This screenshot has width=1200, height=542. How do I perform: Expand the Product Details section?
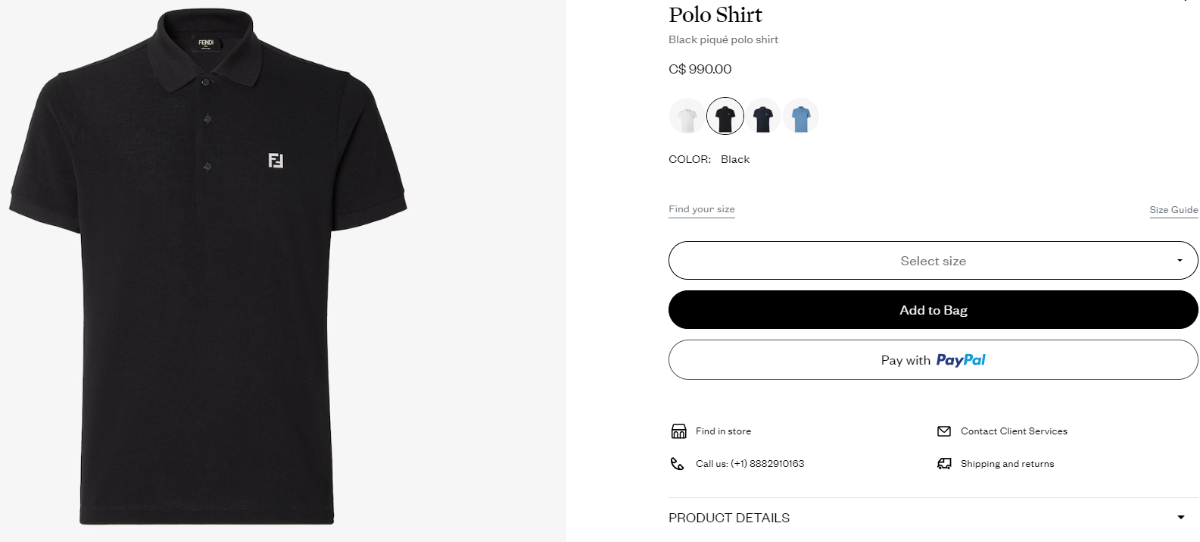[x=933, y=518]
